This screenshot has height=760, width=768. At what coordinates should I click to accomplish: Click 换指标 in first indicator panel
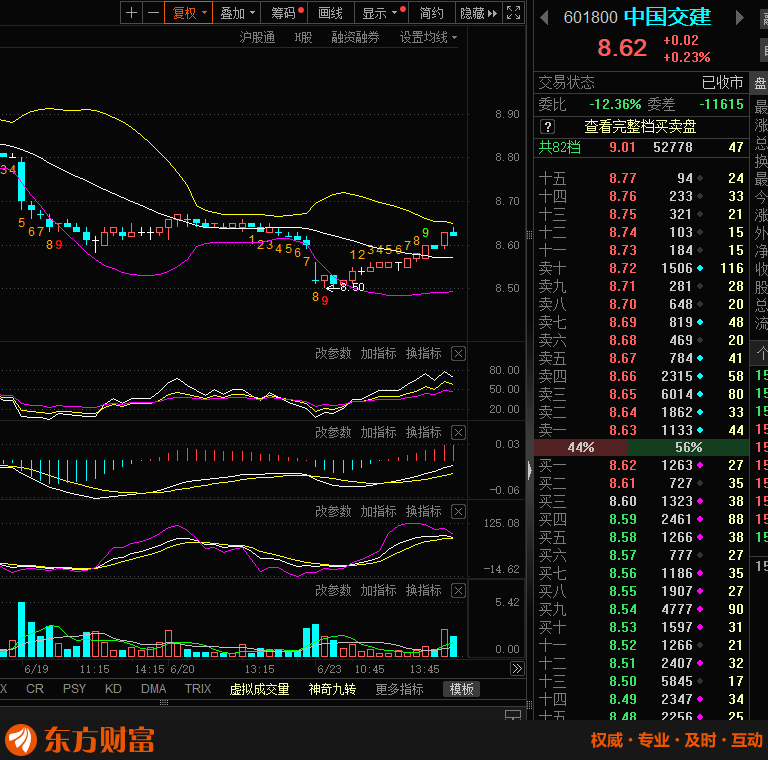pos(423,353)
